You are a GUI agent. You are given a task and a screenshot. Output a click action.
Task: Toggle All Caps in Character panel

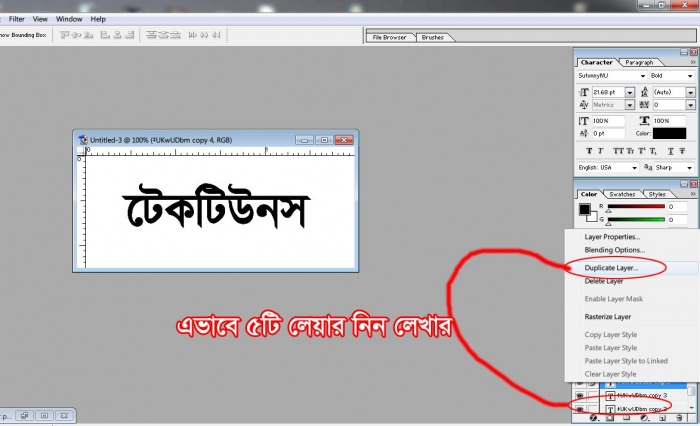(x=618, y=151)
